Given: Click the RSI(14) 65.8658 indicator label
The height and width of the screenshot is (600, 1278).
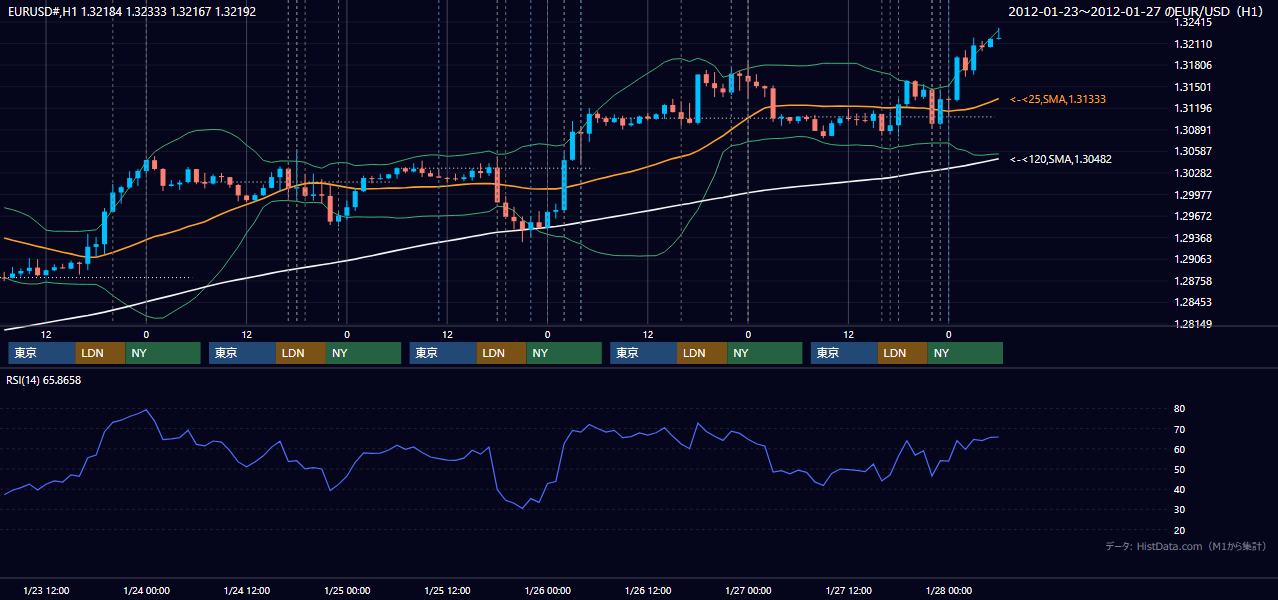Looking at the screenshot, I should click(43, 380).
